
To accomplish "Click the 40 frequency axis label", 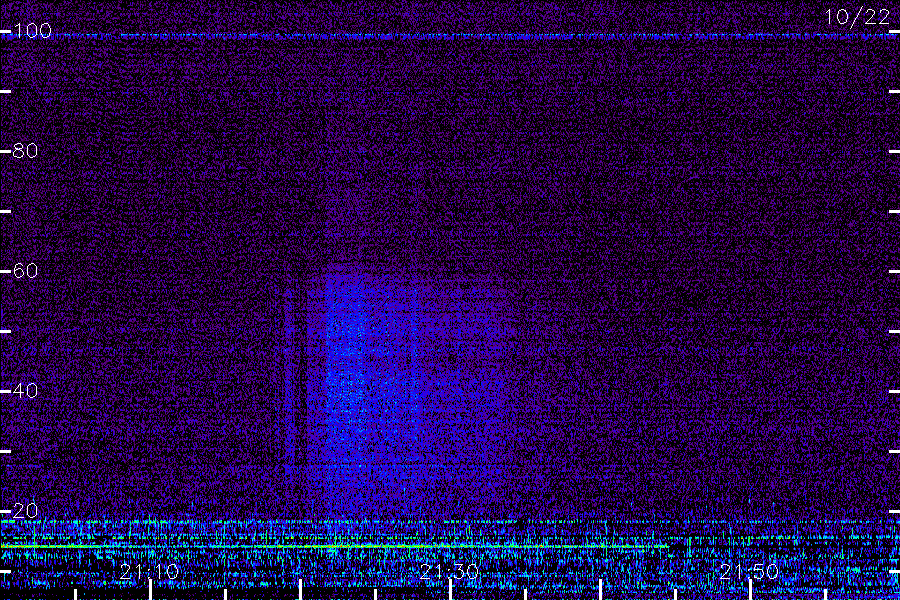I will pos(25,391).
